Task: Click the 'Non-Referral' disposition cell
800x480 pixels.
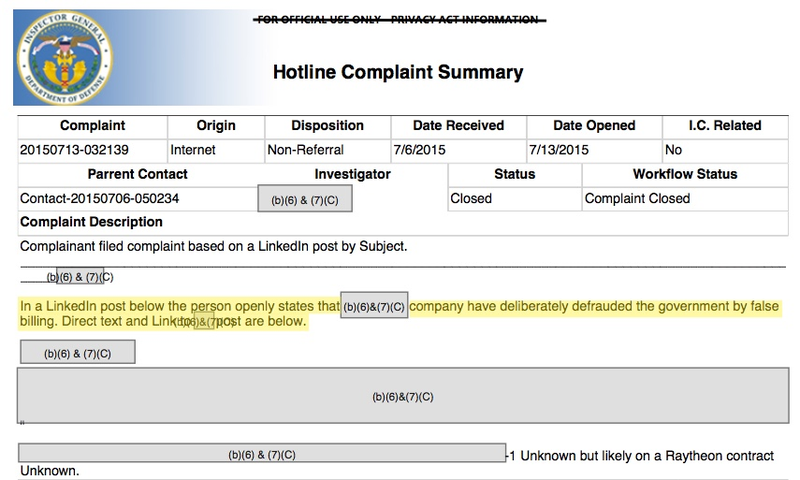Action: (306, 150)
